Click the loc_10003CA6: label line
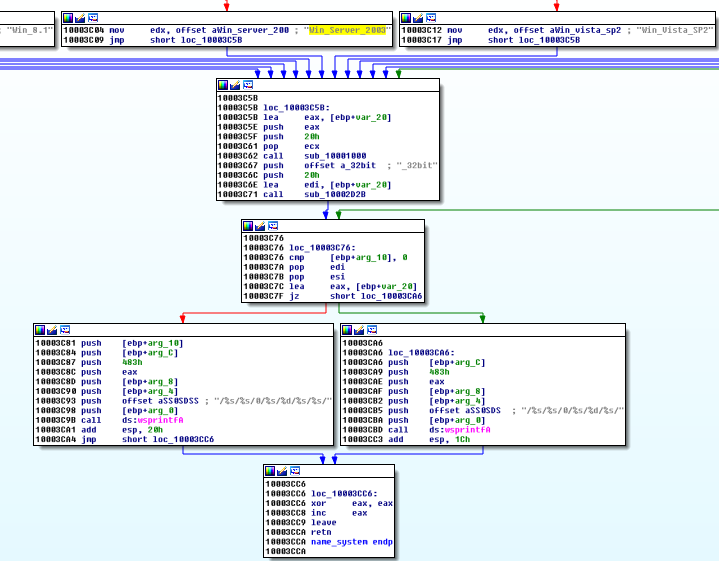 421,353
